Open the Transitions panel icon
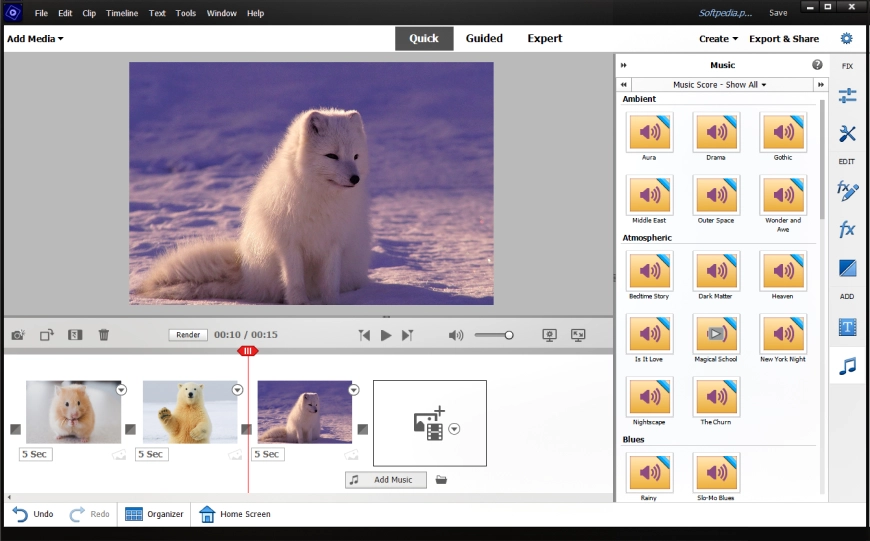Screen dimensions: 870x541 (x=847, y=268)
